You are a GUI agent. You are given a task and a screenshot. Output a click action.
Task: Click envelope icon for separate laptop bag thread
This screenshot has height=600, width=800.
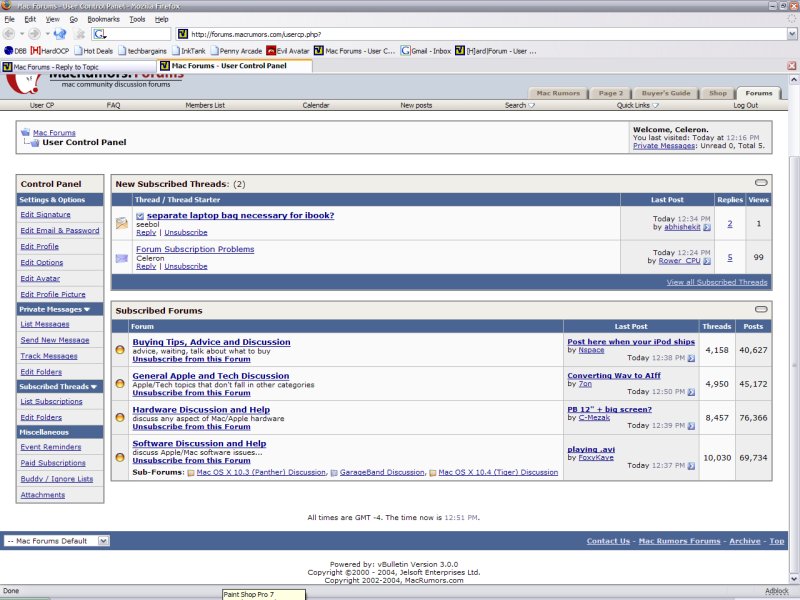coord(122,223)
